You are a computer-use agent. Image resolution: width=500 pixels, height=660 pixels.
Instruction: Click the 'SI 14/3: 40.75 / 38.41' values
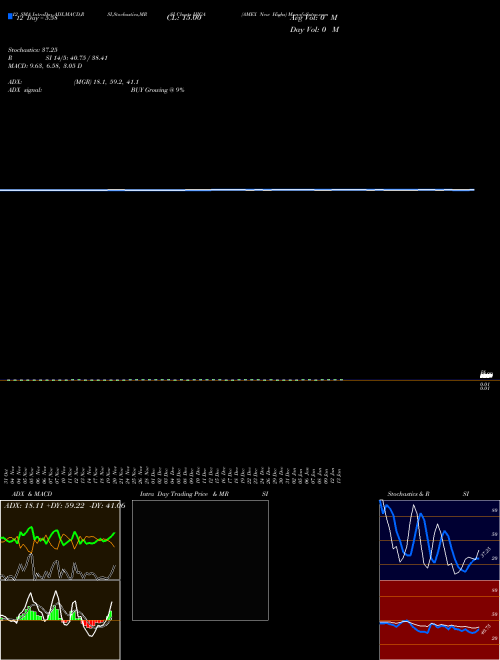[x=77, y=58]
